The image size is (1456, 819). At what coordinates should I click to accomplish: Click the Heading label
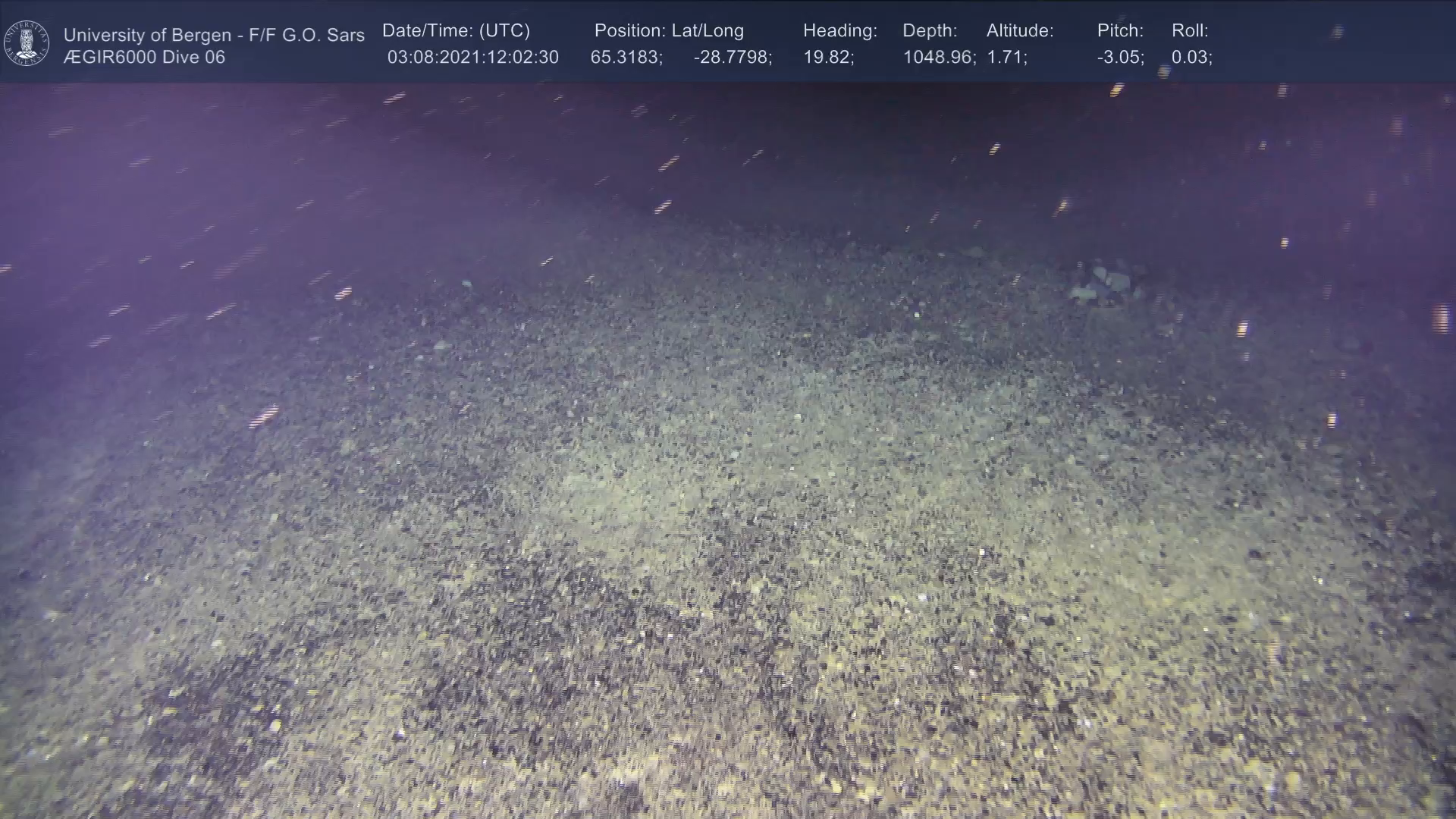pyautogui.click(x=839, y=31)
